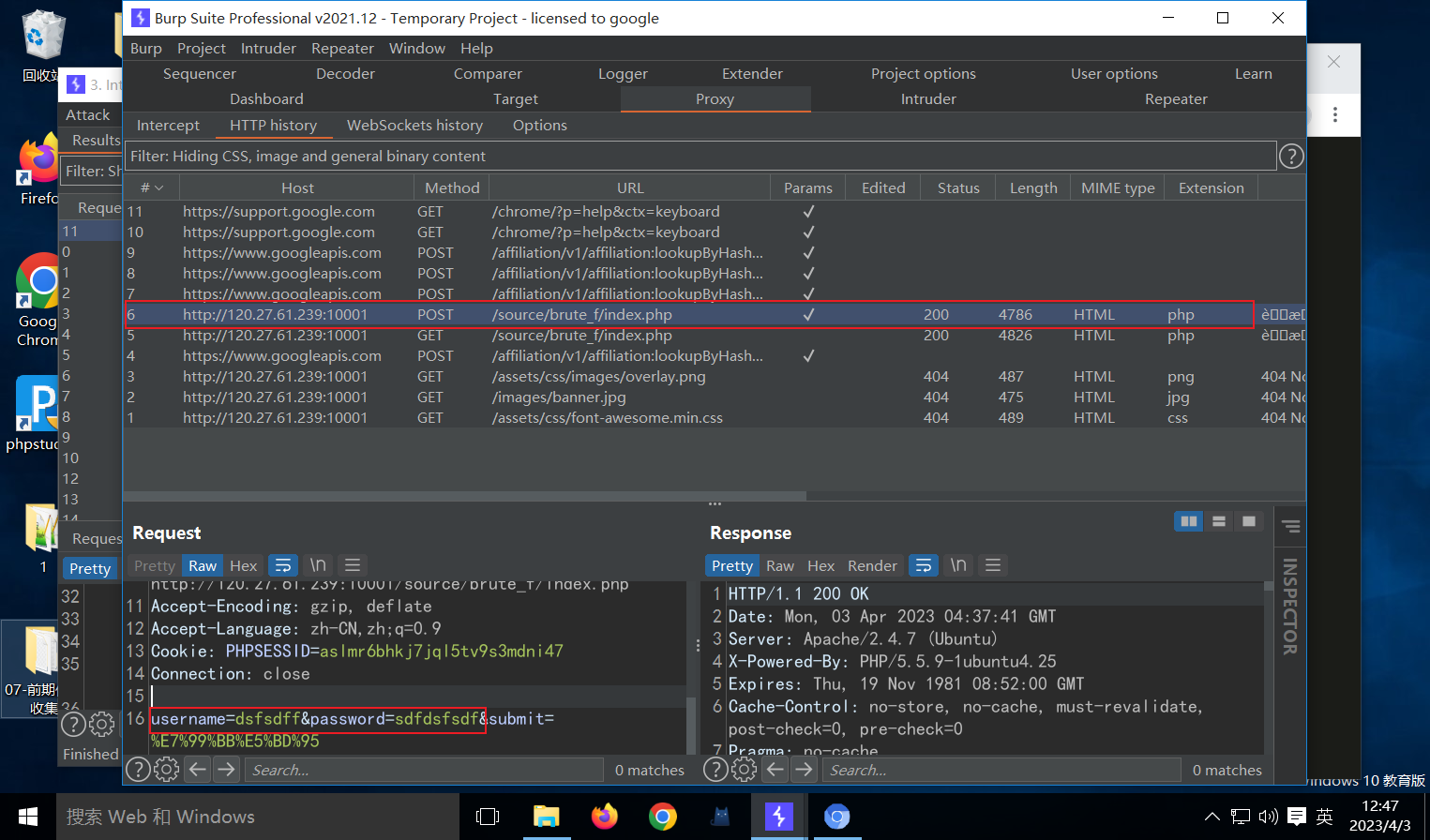Image resolution: width=1430 pixels, height=840 pixels.
Task: Open File Explorer from the taskbar
Action: (x=547, y=817)
